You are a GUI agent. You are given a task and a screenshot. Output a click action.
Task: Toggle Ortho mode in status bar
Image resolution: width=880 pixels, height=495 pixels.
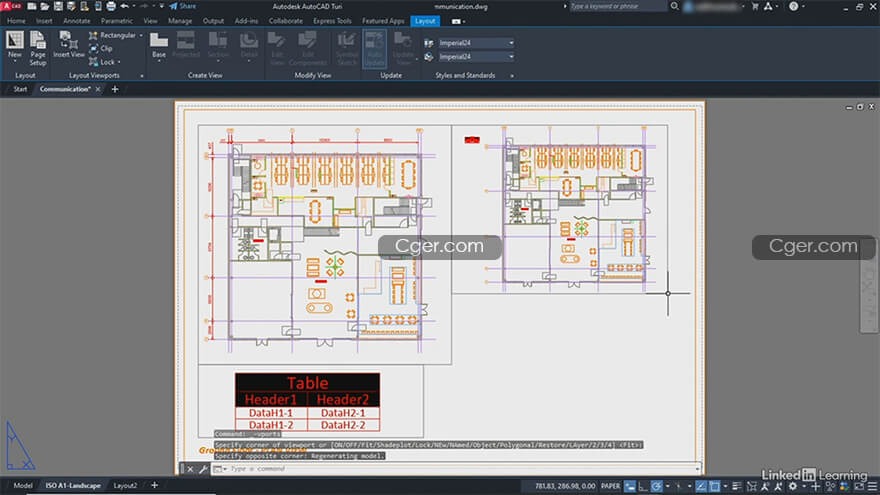click(643, 486)
